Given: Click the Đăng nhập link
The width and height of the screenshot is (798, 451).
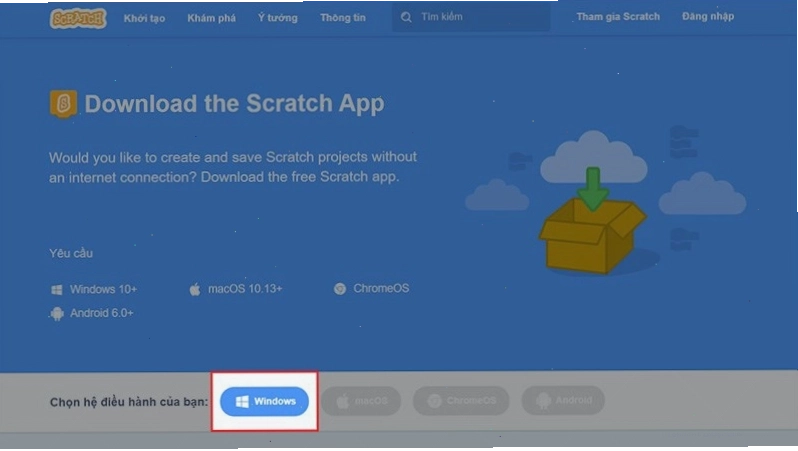Looking at the screenshot, I should click(708, 16).
